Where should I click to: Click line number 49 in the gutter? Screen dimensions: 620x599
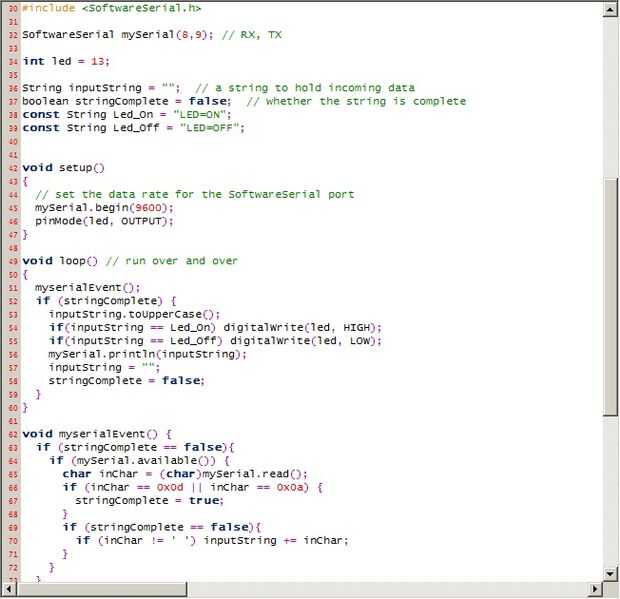[x=13, y=261]
